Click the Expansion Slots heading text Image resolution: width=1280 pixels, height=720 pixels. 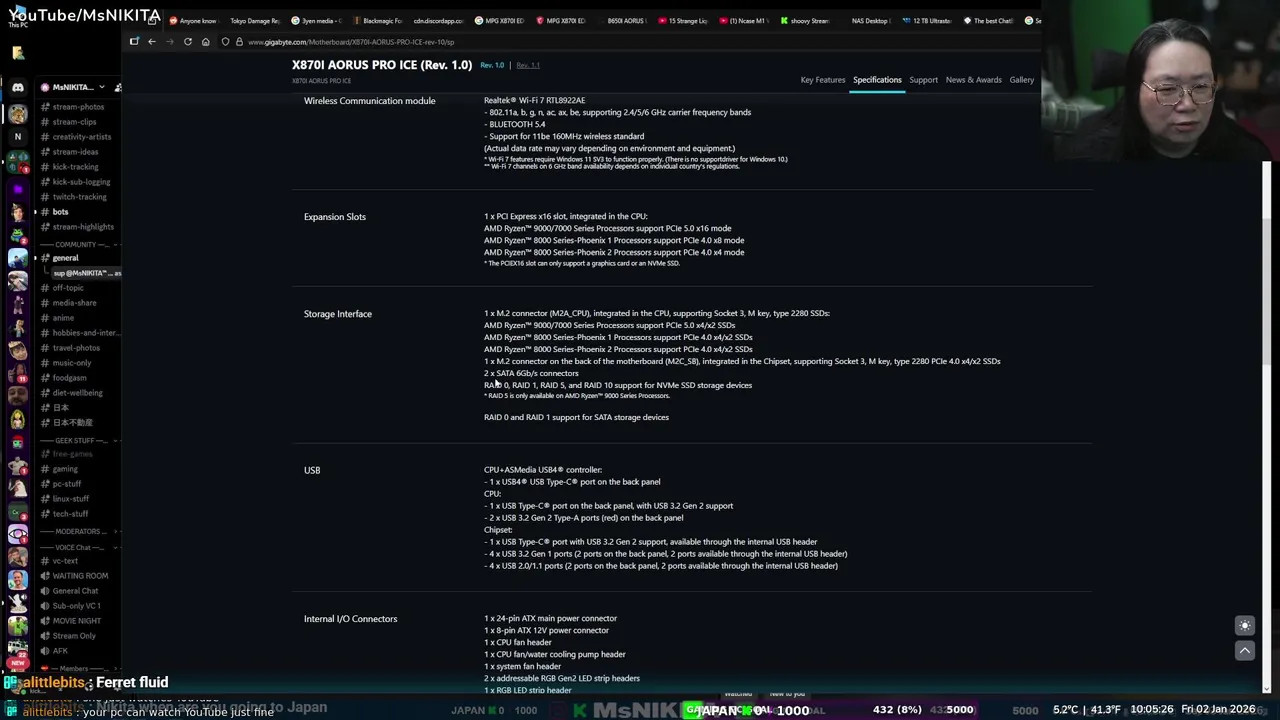[335, 217]
